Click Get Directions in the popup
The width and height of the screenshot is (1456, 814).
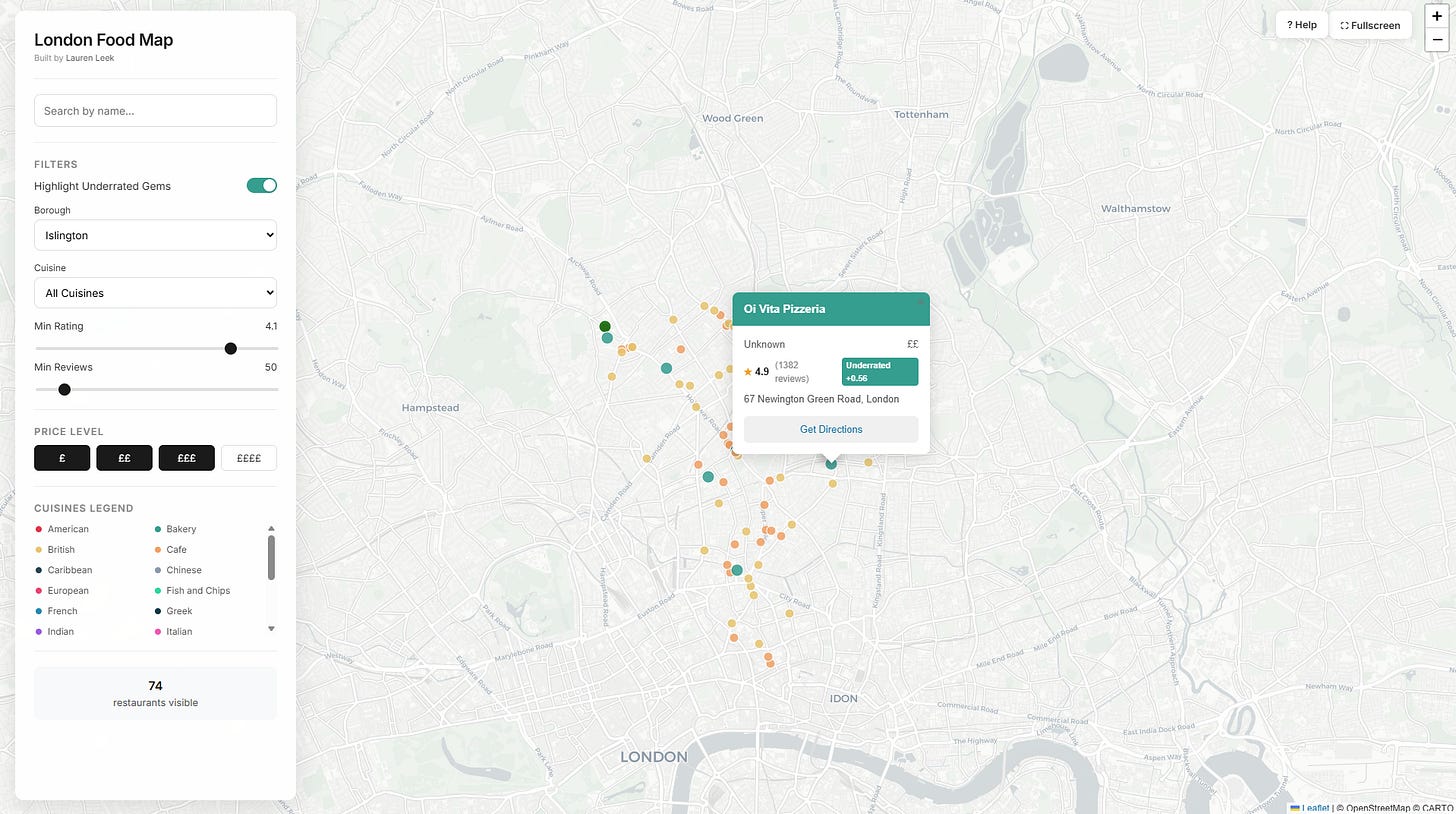tap(831, 429)
